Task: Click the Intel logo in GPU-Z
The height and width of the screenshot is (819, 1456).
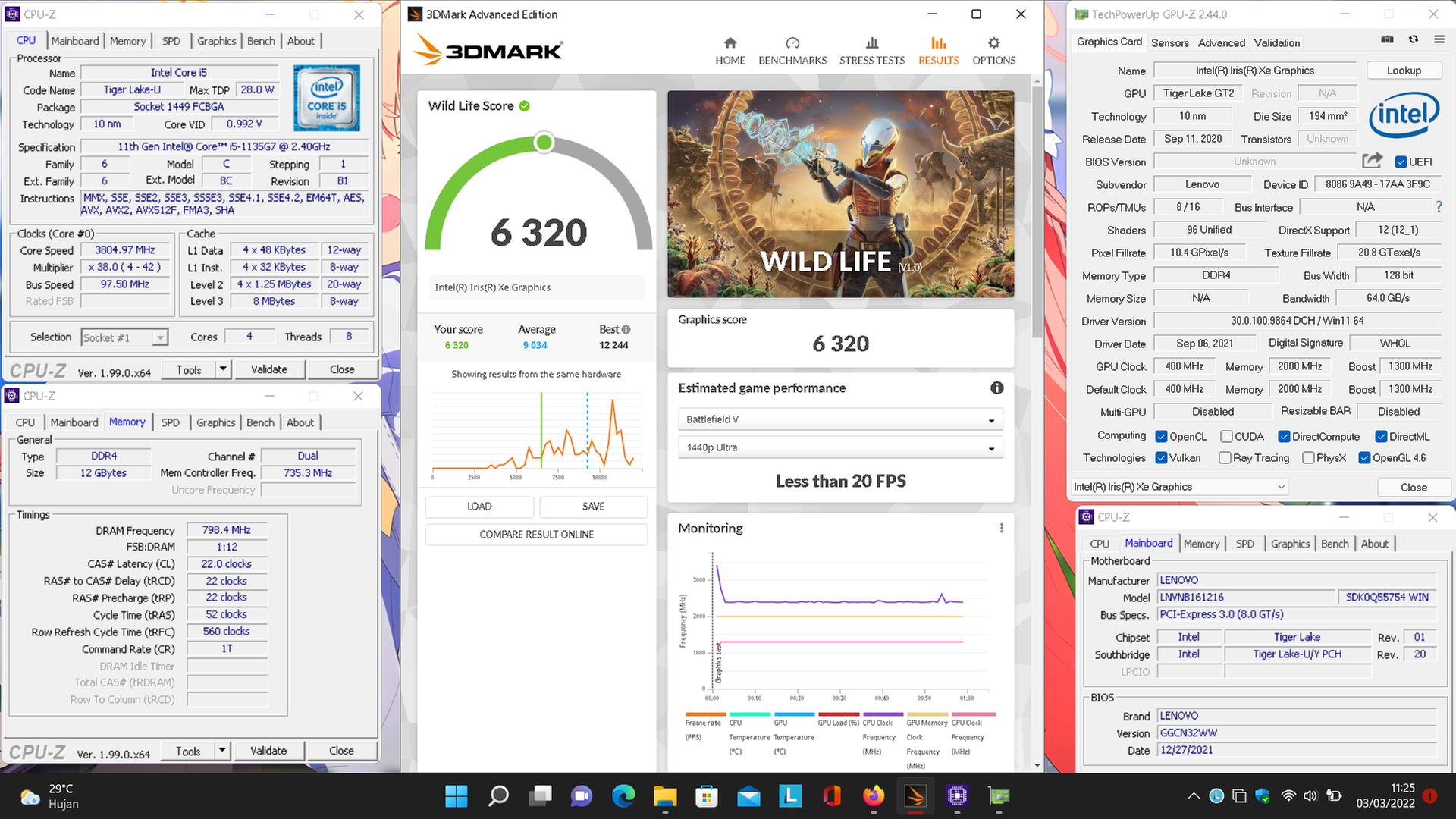Action: 1404,115
